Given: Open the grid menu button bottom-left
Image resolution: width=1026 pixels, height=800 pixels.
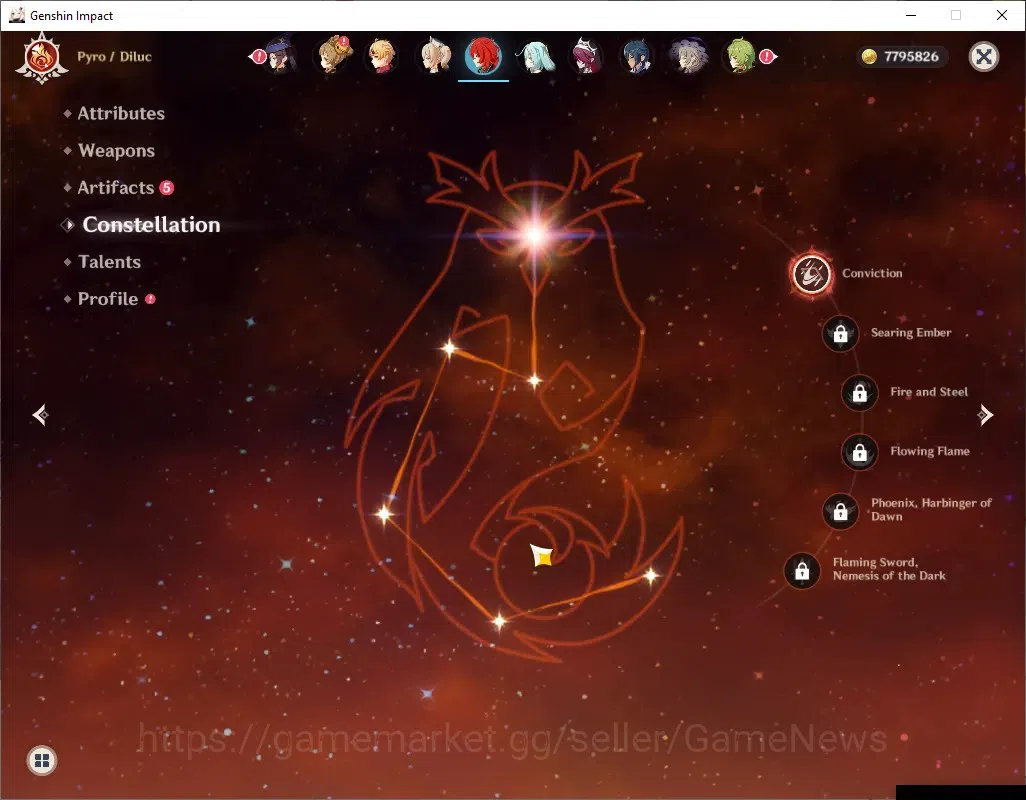Looking at the screenshot, I should [x=42, y=761].
